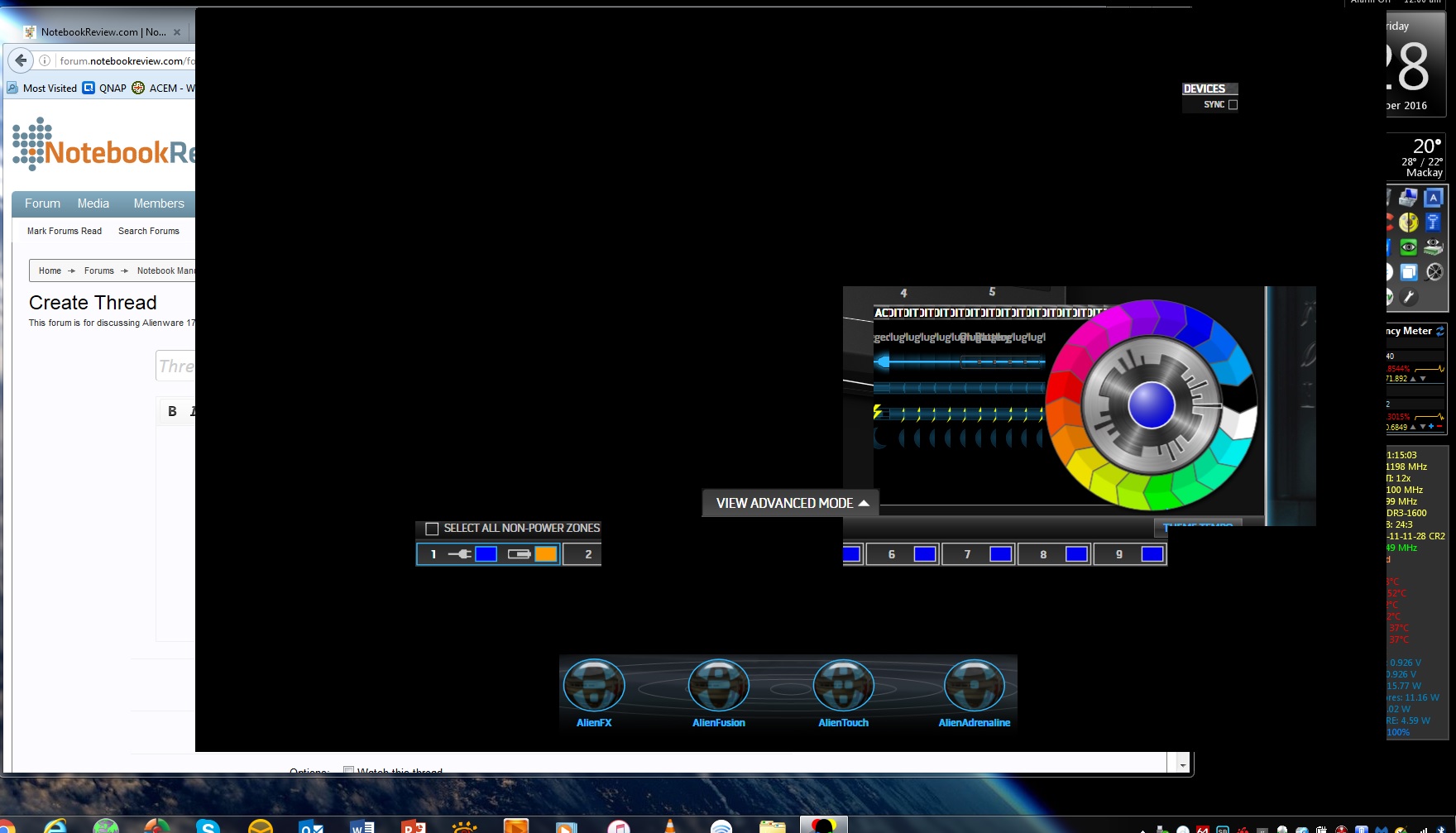The image size is (1456, 833).
Task: Click the AC plug icon in zone 1
Action: click(460, 554)
